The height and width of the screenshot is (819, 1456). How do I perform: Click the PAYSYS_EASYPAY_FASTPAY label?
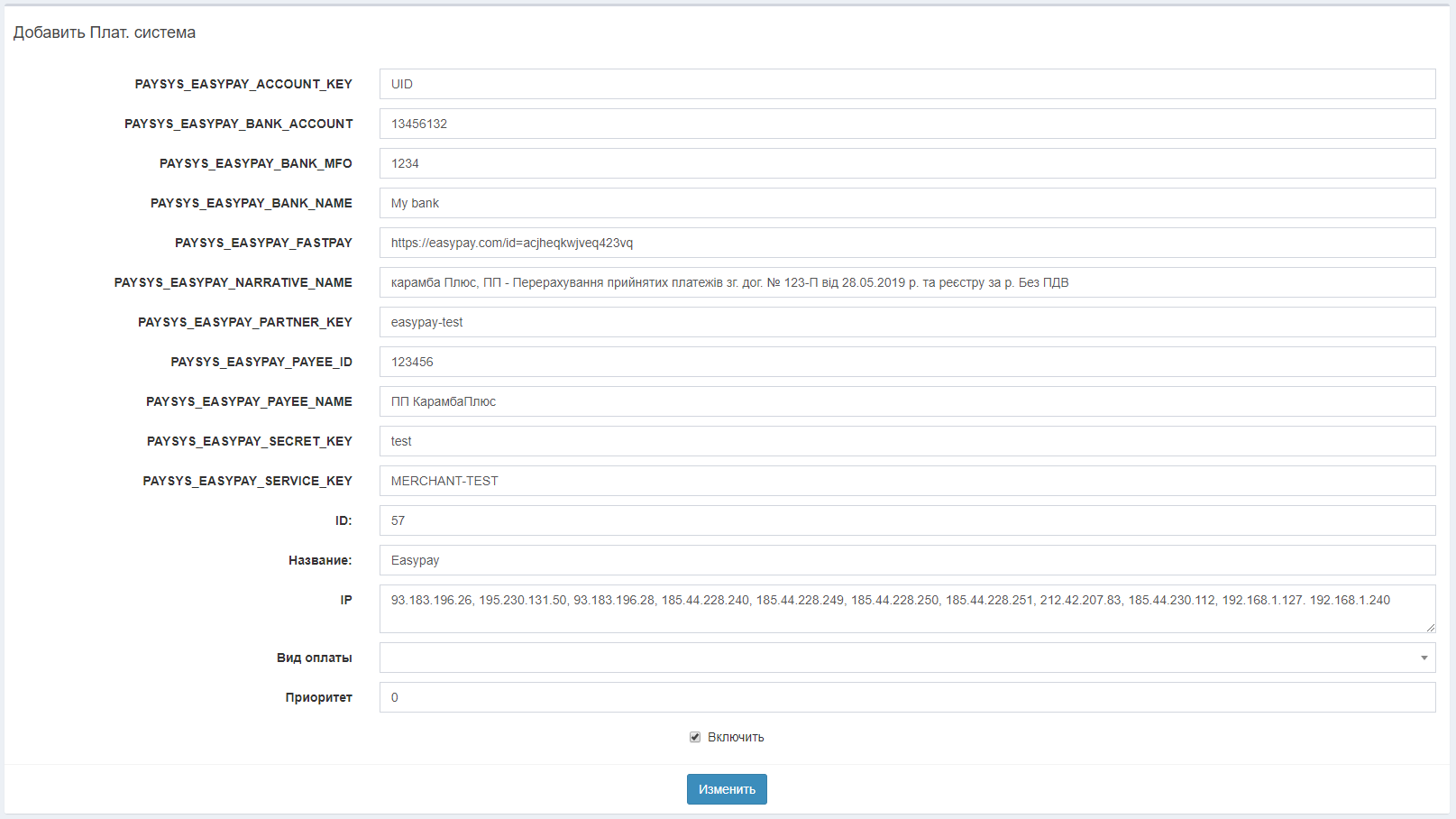[x=264, y=243]
